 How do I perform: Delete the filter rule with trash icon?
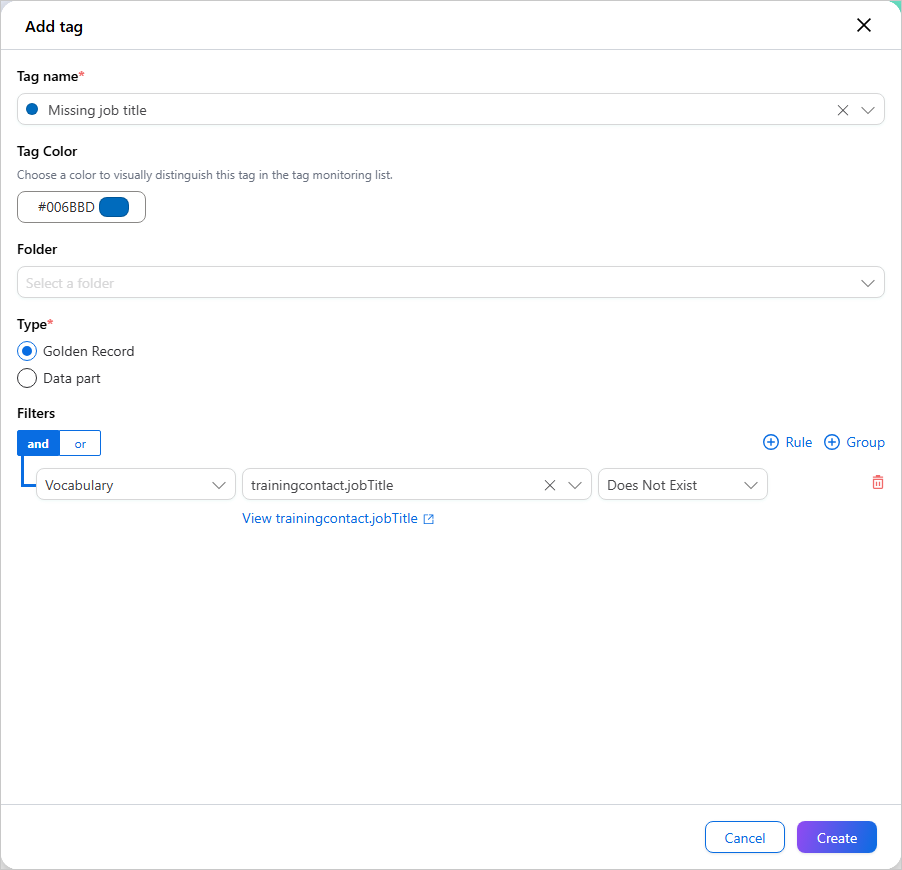[877, 482]
